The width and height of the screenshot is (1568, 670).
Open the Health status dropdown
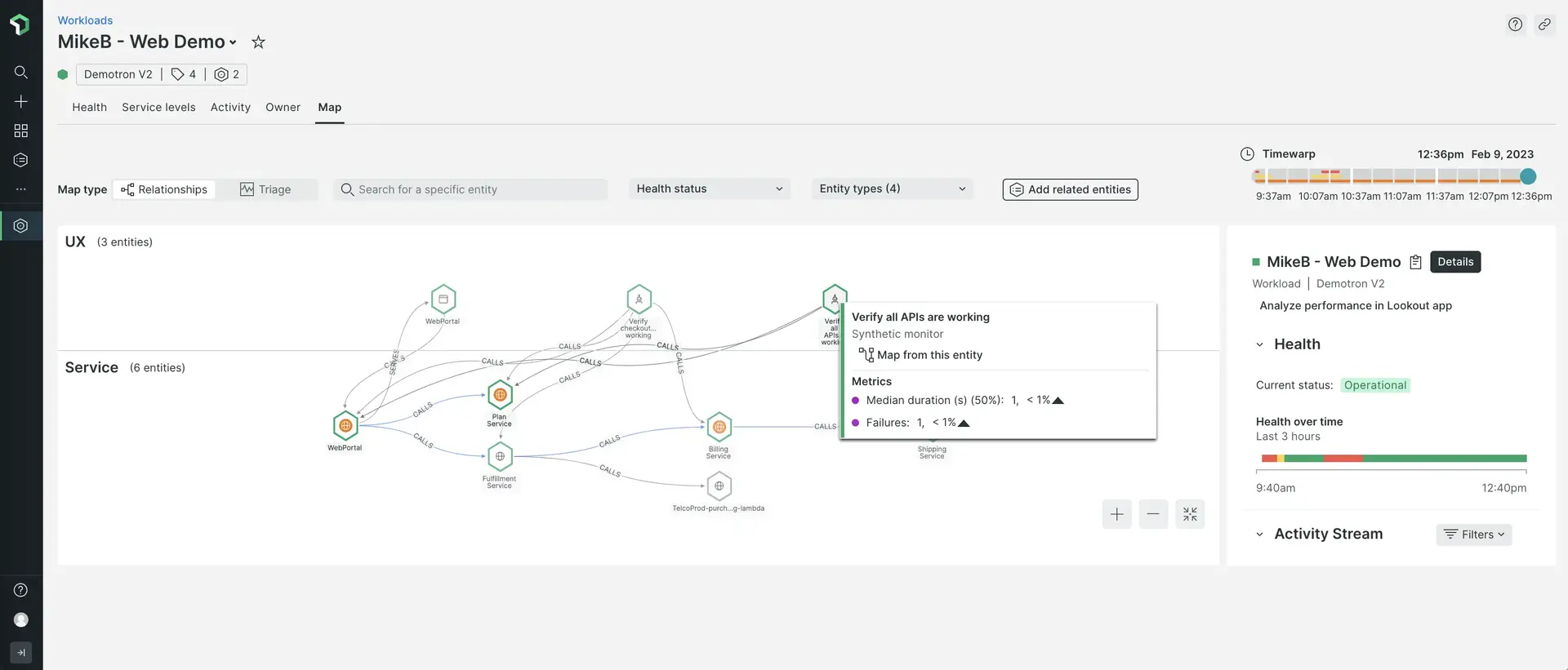click(x=709, y=189)
